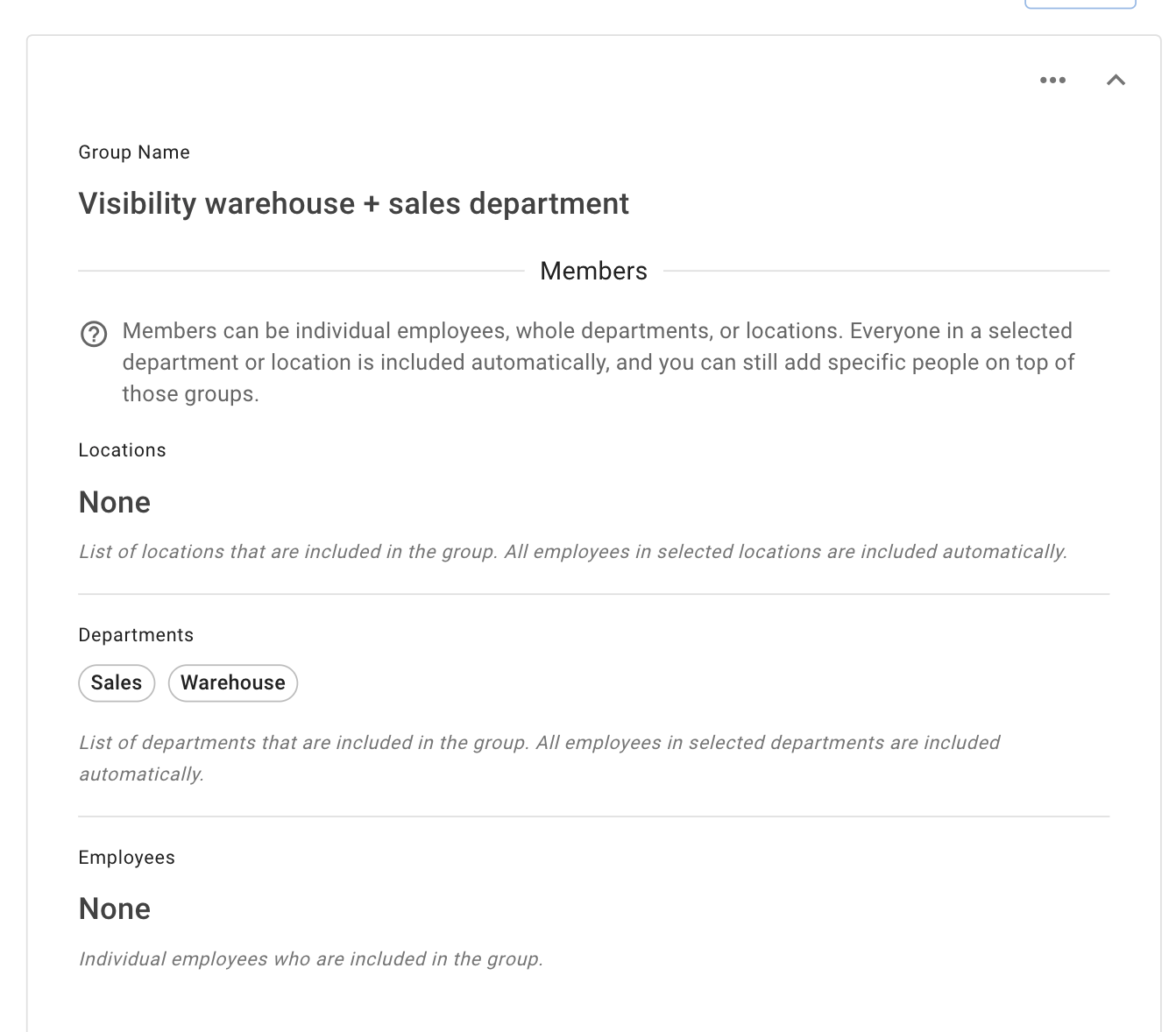The width and height of the screenshot is (1176, 1032).
Task: Click the Locations label
Action: [x=122, y=450]
